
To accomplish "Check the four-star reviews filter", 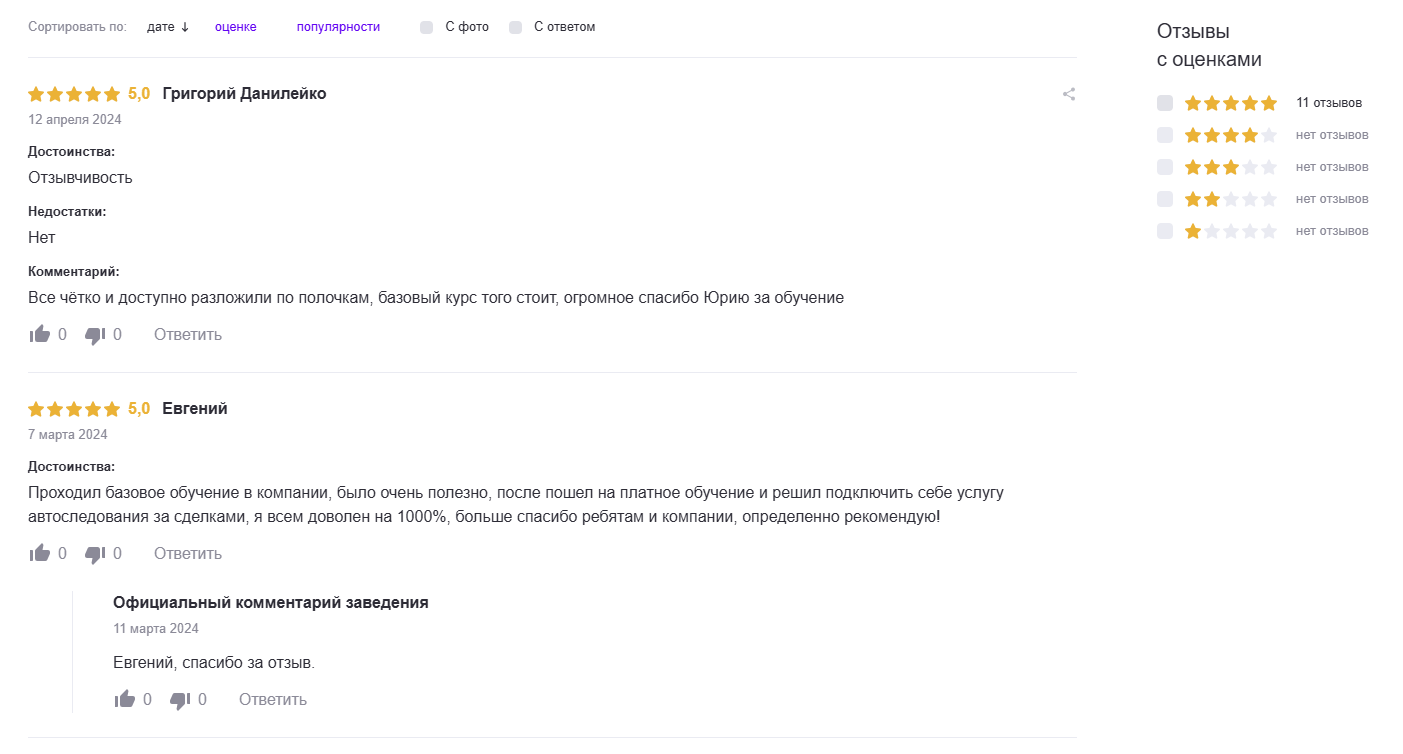I will pyautogui.click(x=1165, y=135).
